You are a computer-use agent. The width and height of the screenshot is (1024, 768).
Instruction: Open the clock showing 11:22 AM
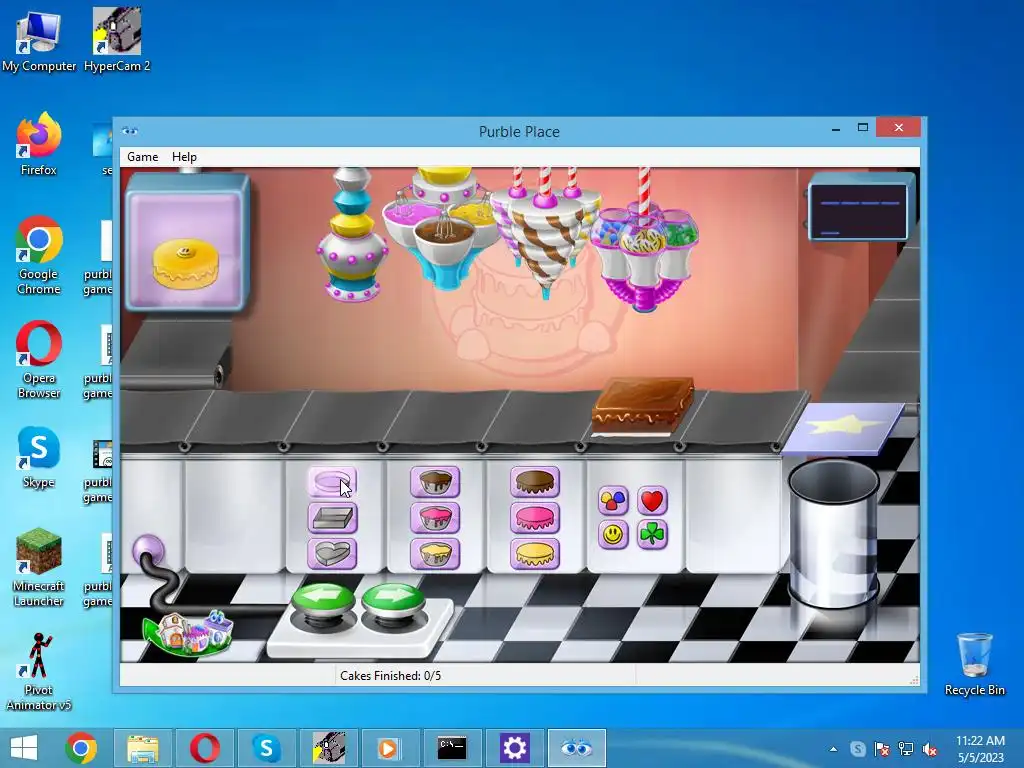tap(980, 748)
